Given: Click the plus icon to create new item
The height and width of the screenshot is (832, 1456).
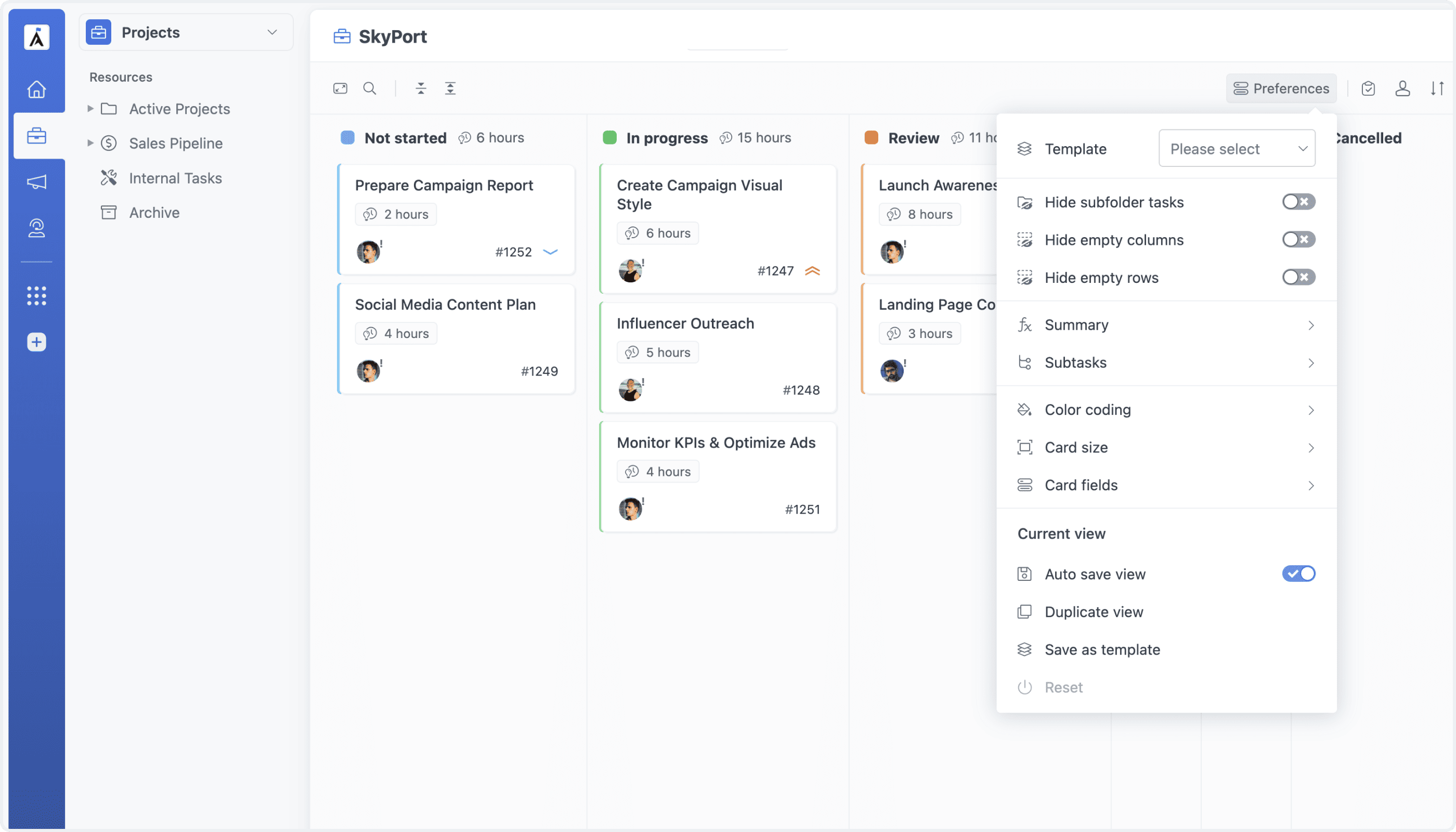Looking at the screenshot, I should (x=36, y=342).
